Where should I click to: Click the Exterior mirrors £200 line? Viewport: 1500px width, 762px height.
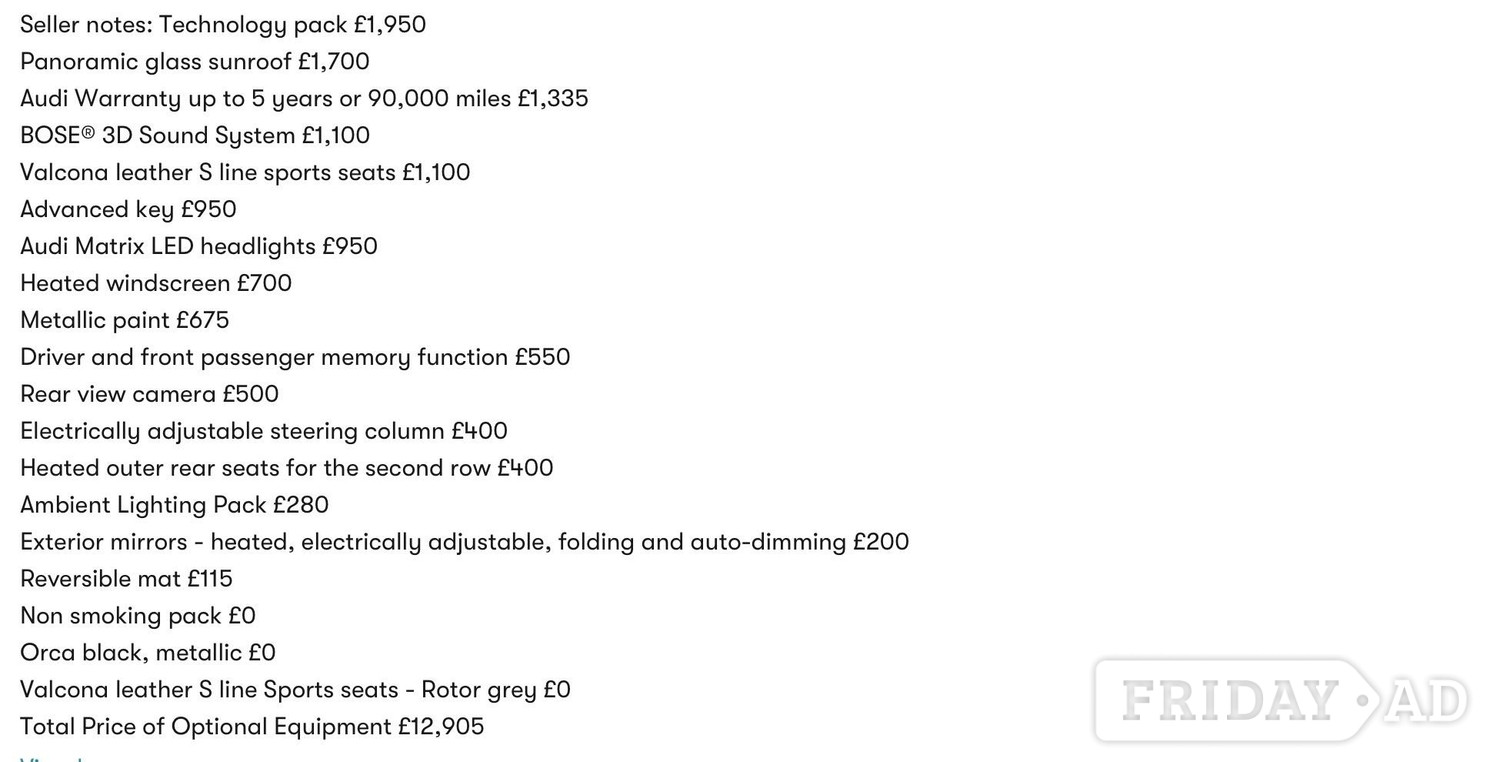(x=465, y=543)
